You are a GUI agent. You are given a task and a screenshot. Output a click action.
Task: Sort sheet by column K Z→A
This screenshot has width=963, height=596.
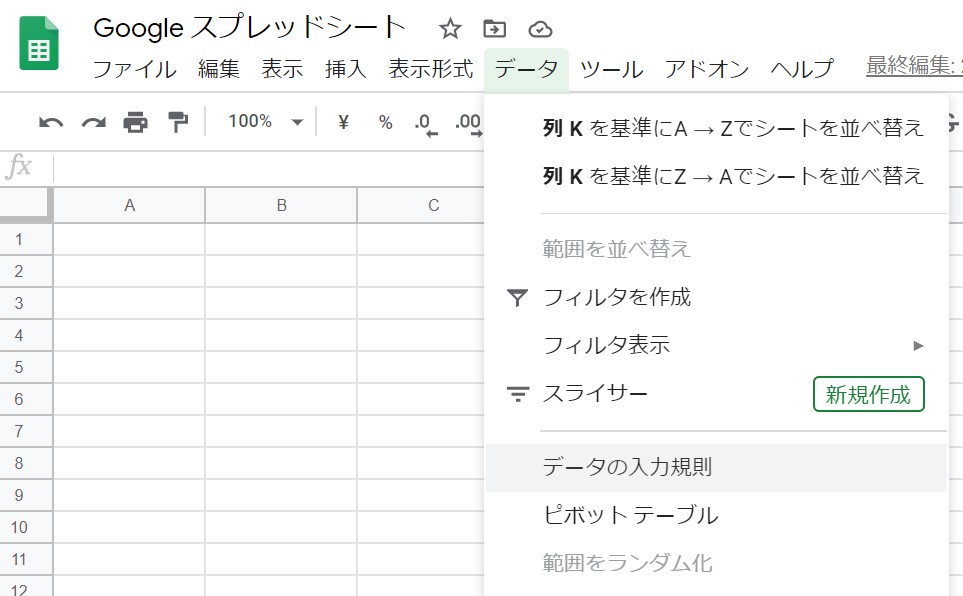click(716, 176)
